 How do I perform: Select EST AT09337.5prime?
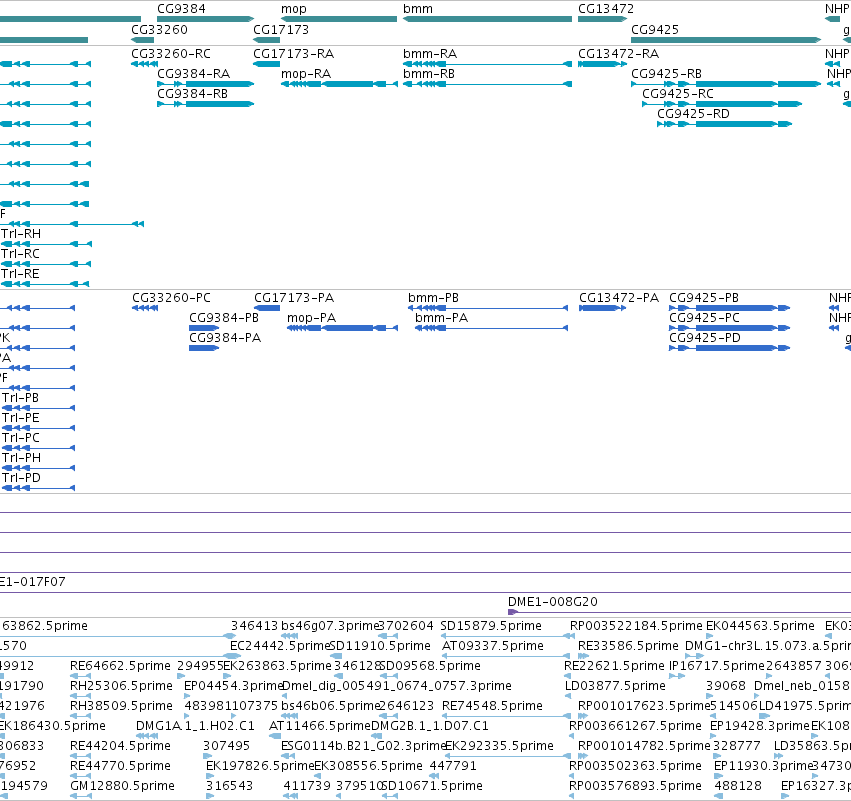493,646
